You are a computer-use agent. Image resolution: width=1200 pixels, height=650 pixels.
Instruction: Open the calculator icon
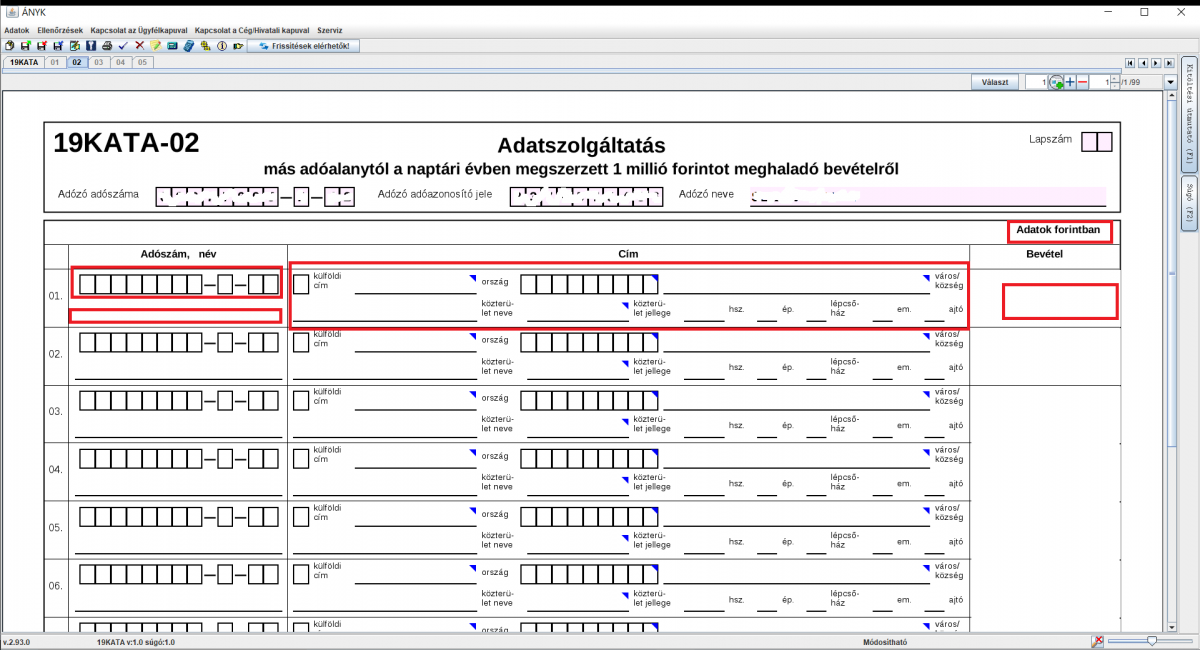pyautogui.click(x=189, y=46)
